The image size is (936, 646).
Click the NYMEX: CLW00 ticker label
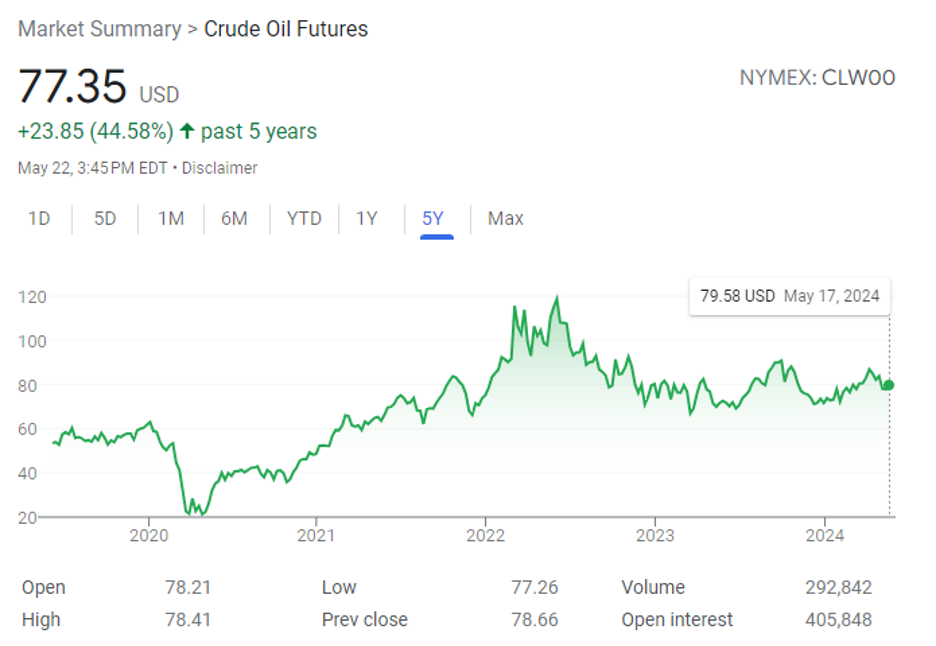pyautogui.click(x=817, y=78)
